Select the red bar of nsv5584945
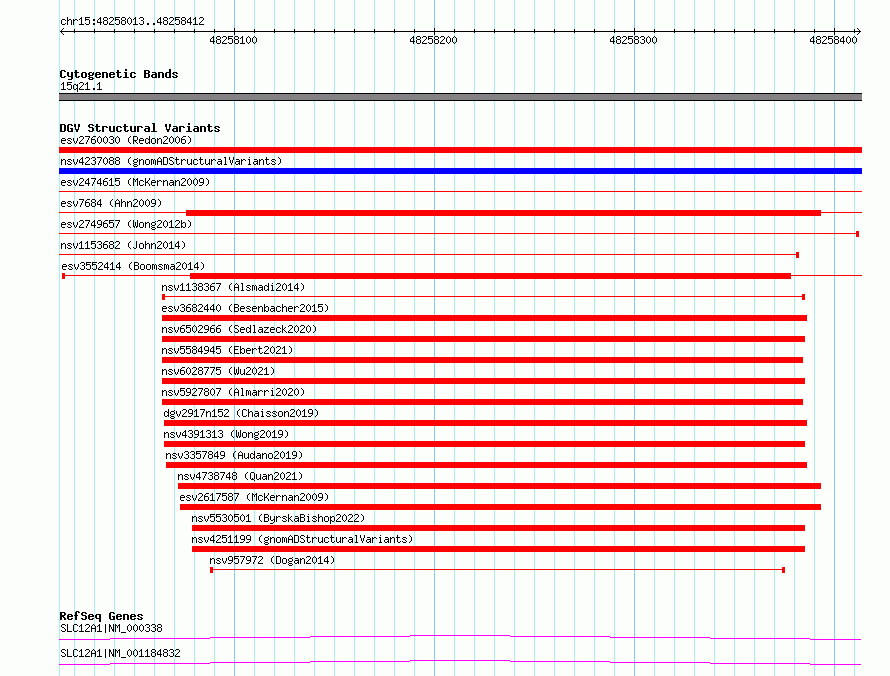The height and width of the screenshot is (676, 890). pyautogui.click(x=482, y=360)
